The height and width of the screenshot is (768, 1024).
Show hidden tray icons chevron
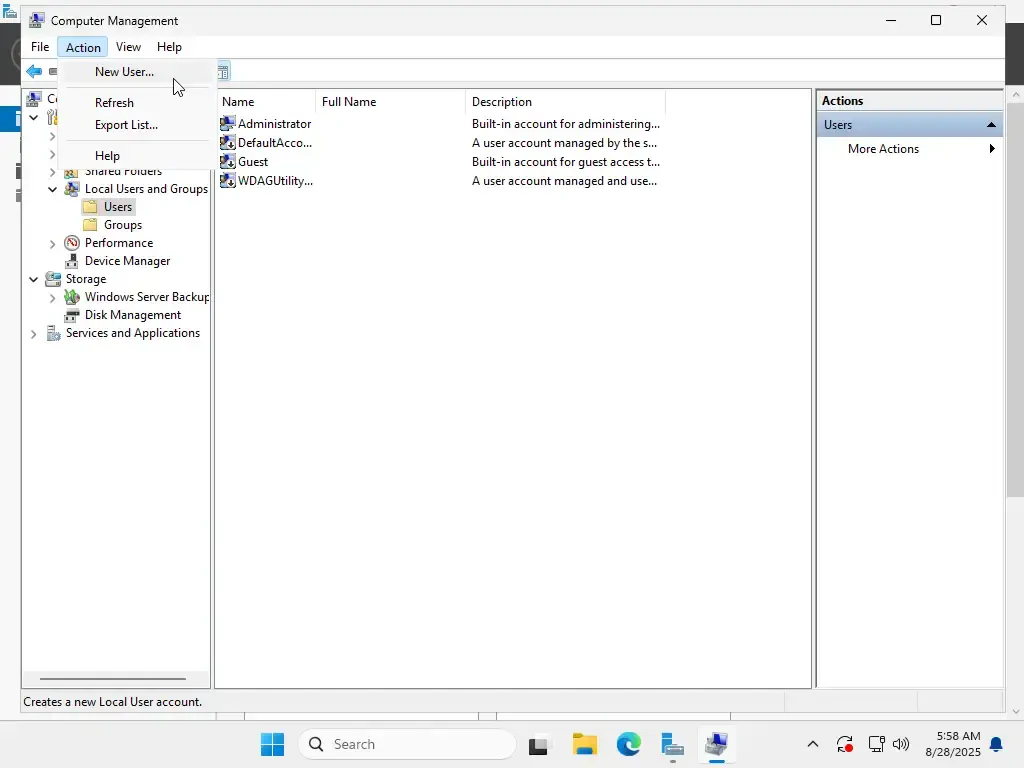pos(812,744)
